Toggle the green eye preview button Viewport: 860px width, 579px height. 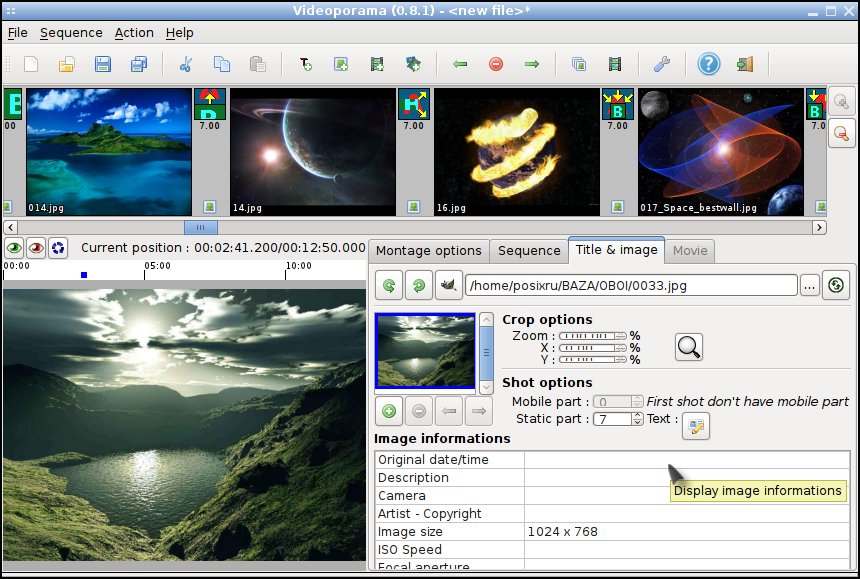14,248
